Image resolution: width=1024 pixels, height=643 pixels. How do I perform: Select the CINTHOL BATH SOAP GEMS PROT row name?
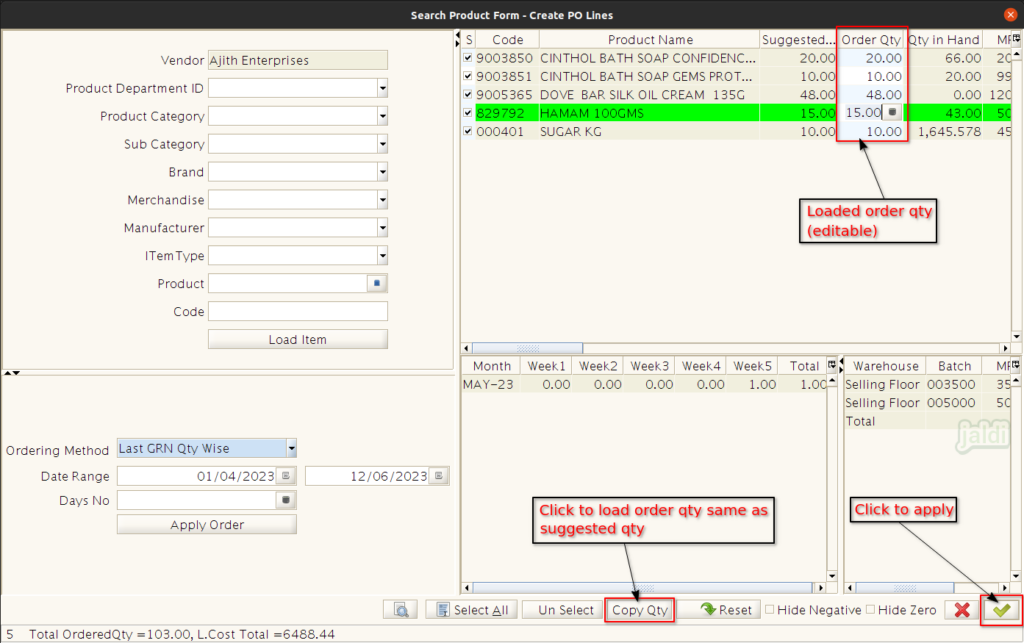(648, 76)
